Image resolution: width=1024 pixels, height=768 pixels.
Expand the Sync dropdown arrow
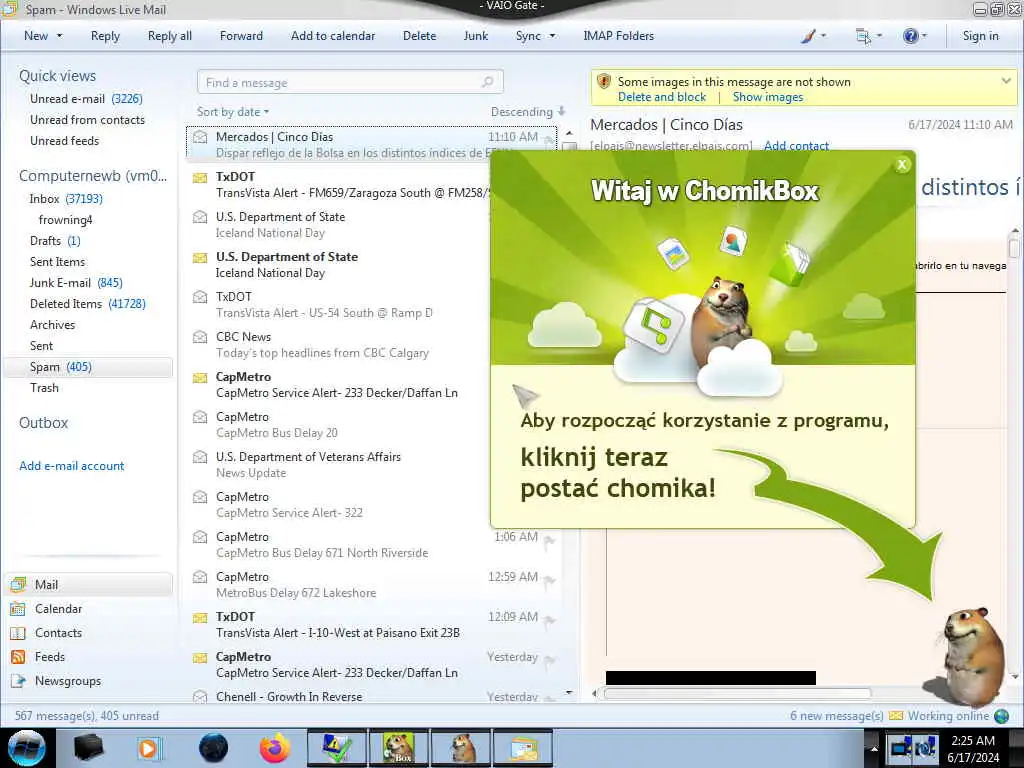[552, 36]
